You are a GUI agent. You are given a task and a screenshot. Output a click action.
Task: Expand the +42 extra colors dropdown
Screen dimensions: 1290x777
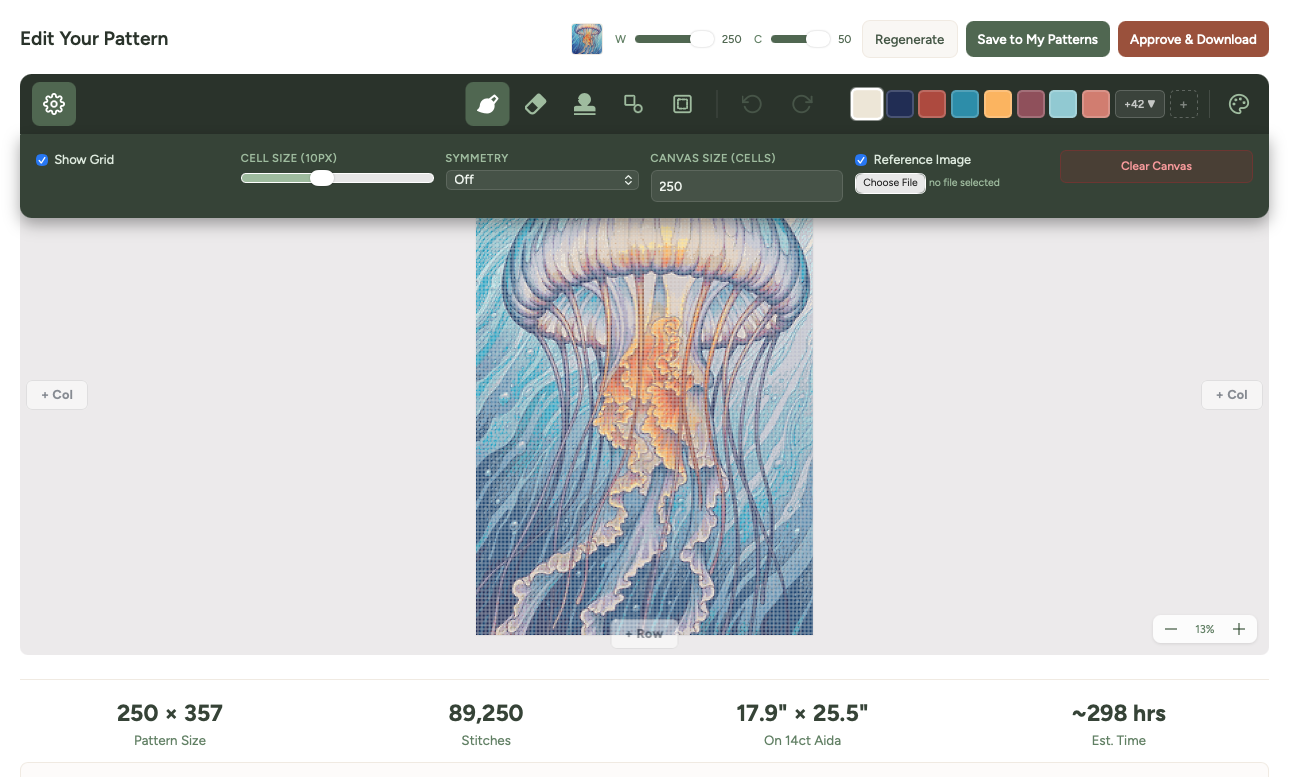click(1139, 103)
